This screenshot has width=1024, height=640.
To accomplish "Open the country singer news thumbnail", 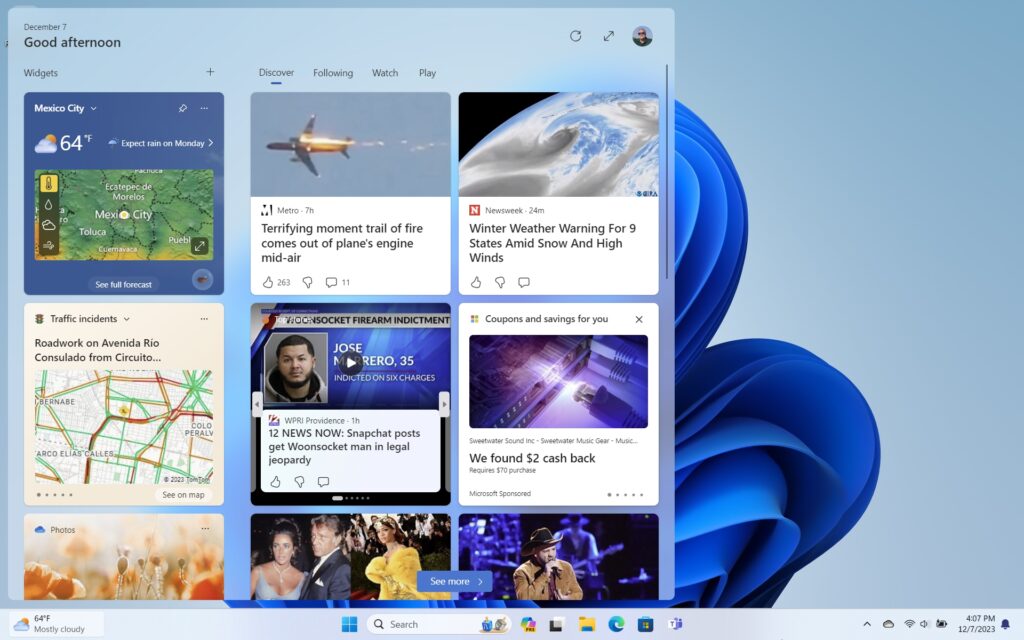I will [558, 556].
